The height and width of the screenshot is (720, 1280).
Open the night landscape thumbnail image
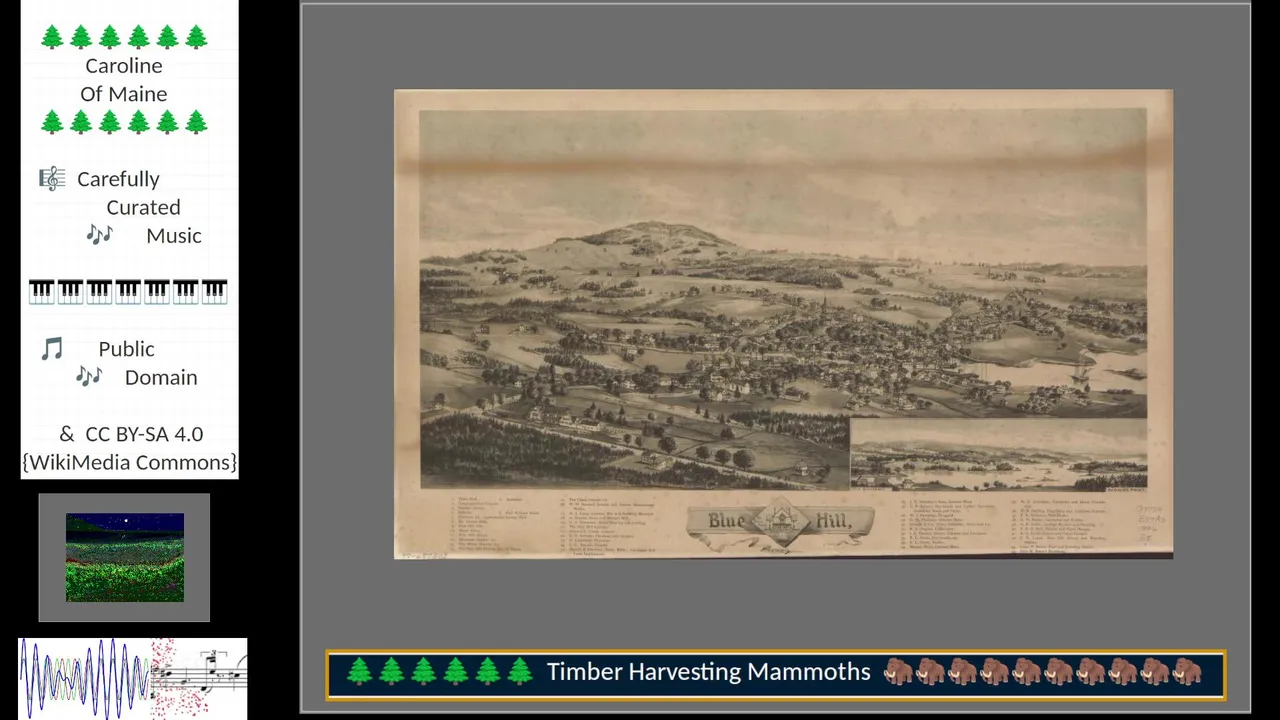coord(125,558)
